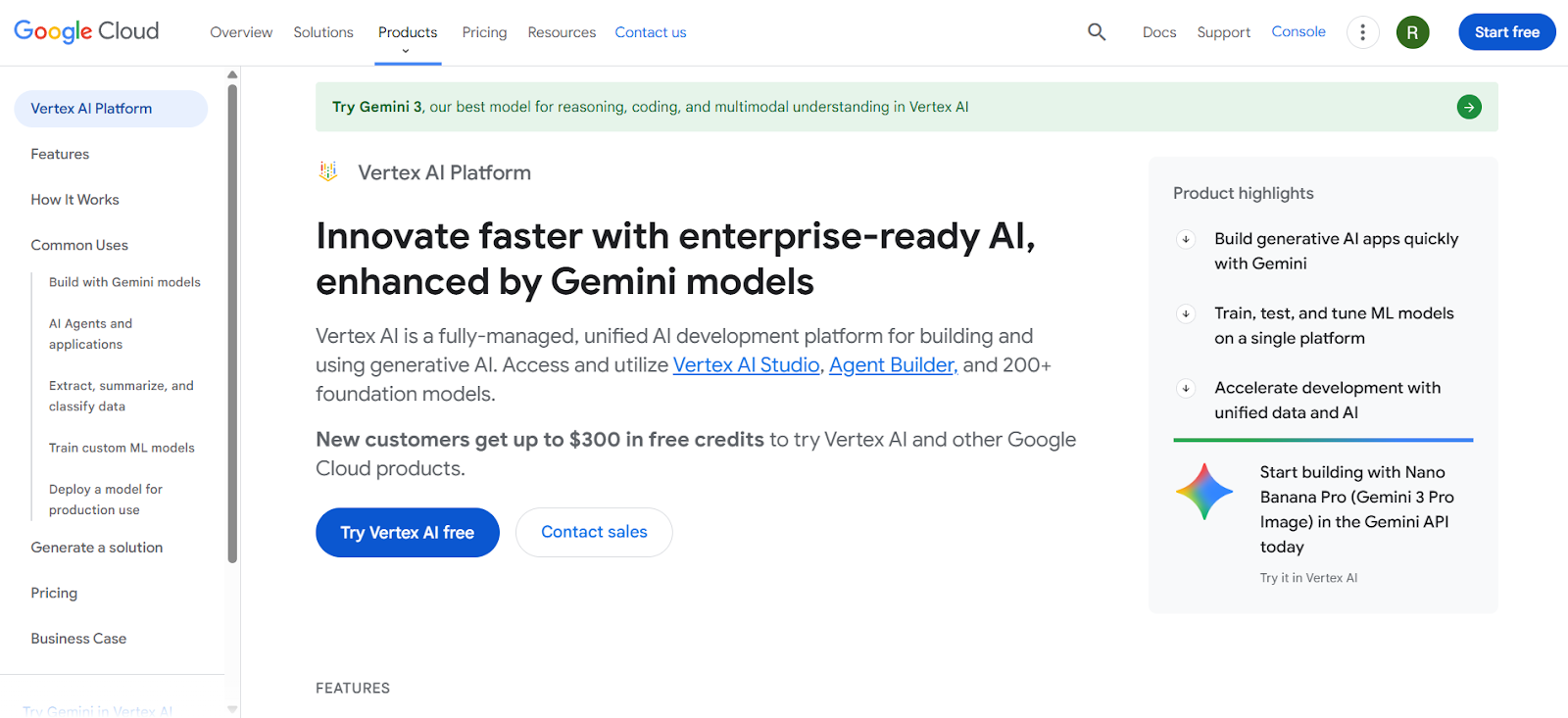1568x718 pixels.
Task: Expand 'Accelerate development with unified data' arrow
Action: pyautogui.click(x=1186, y=388)
